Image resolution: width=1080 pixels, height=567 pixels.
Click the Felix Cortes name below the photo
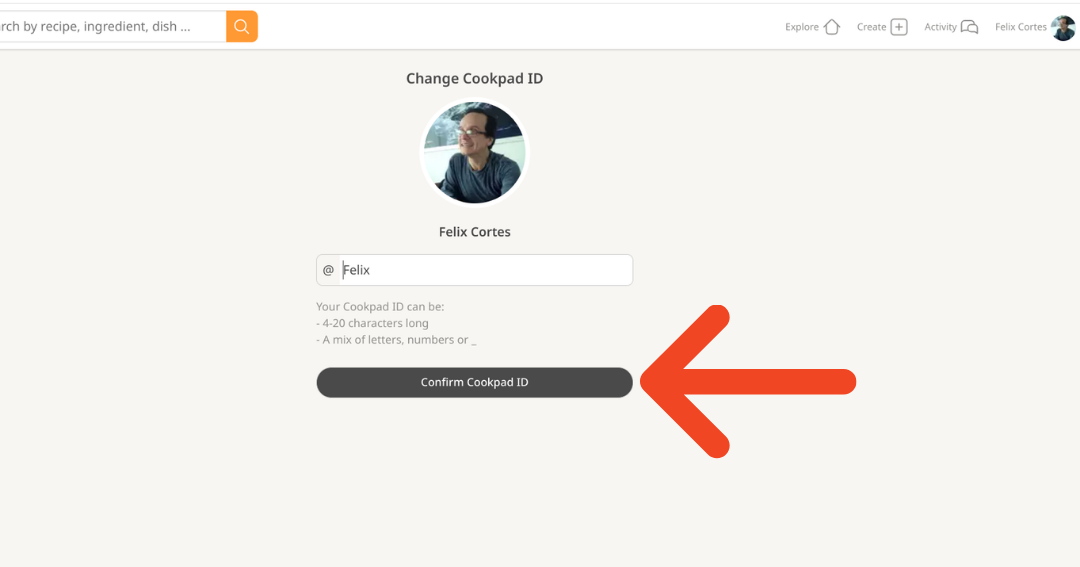(475, 232)
